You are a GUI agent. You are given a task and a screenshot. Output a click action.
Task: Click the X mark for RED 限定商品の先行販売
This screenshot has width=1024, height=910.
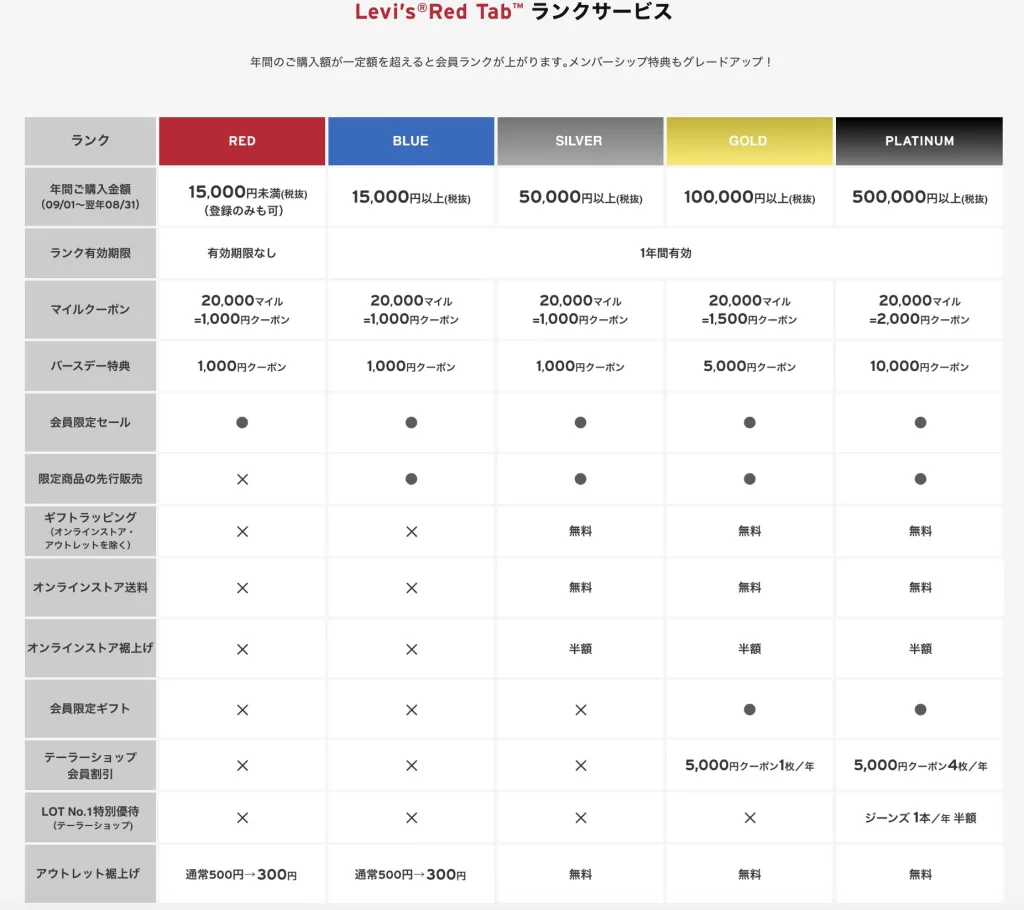coord(242,479)
